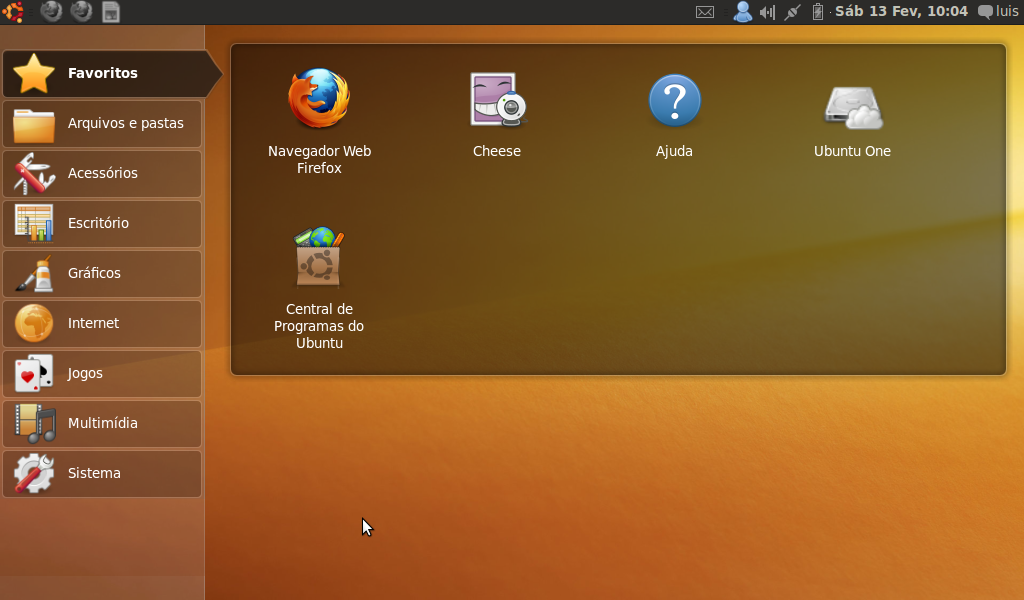Click the volume indicator icon

click(767, 12)
